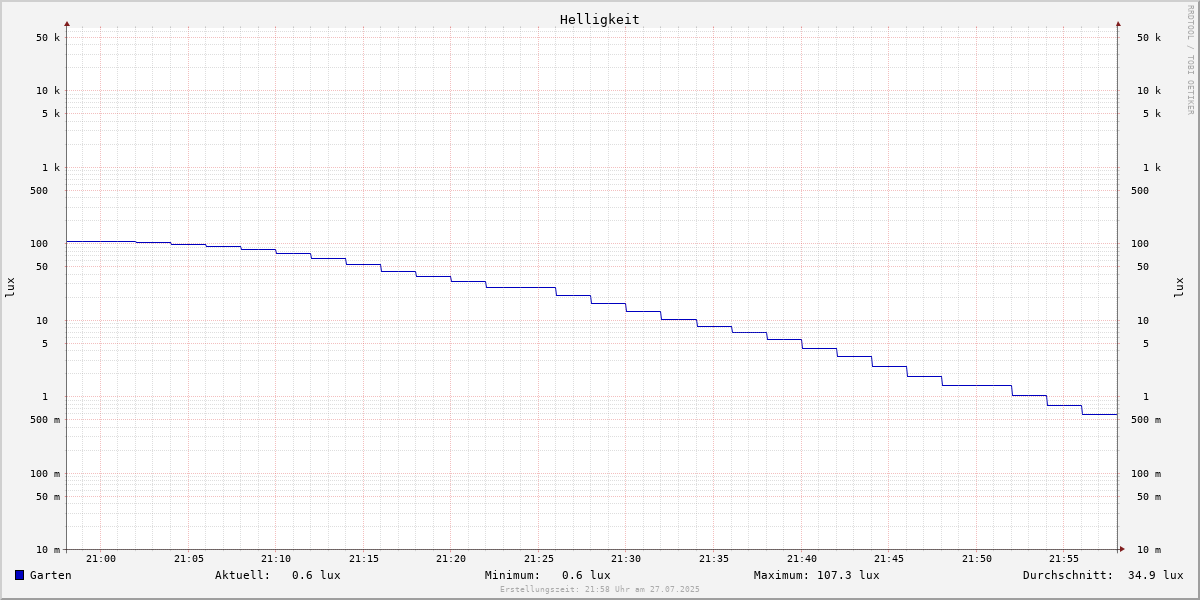Select "100" on the right y-axis
The image size is (1200, 600).
tap(1140, 244)
